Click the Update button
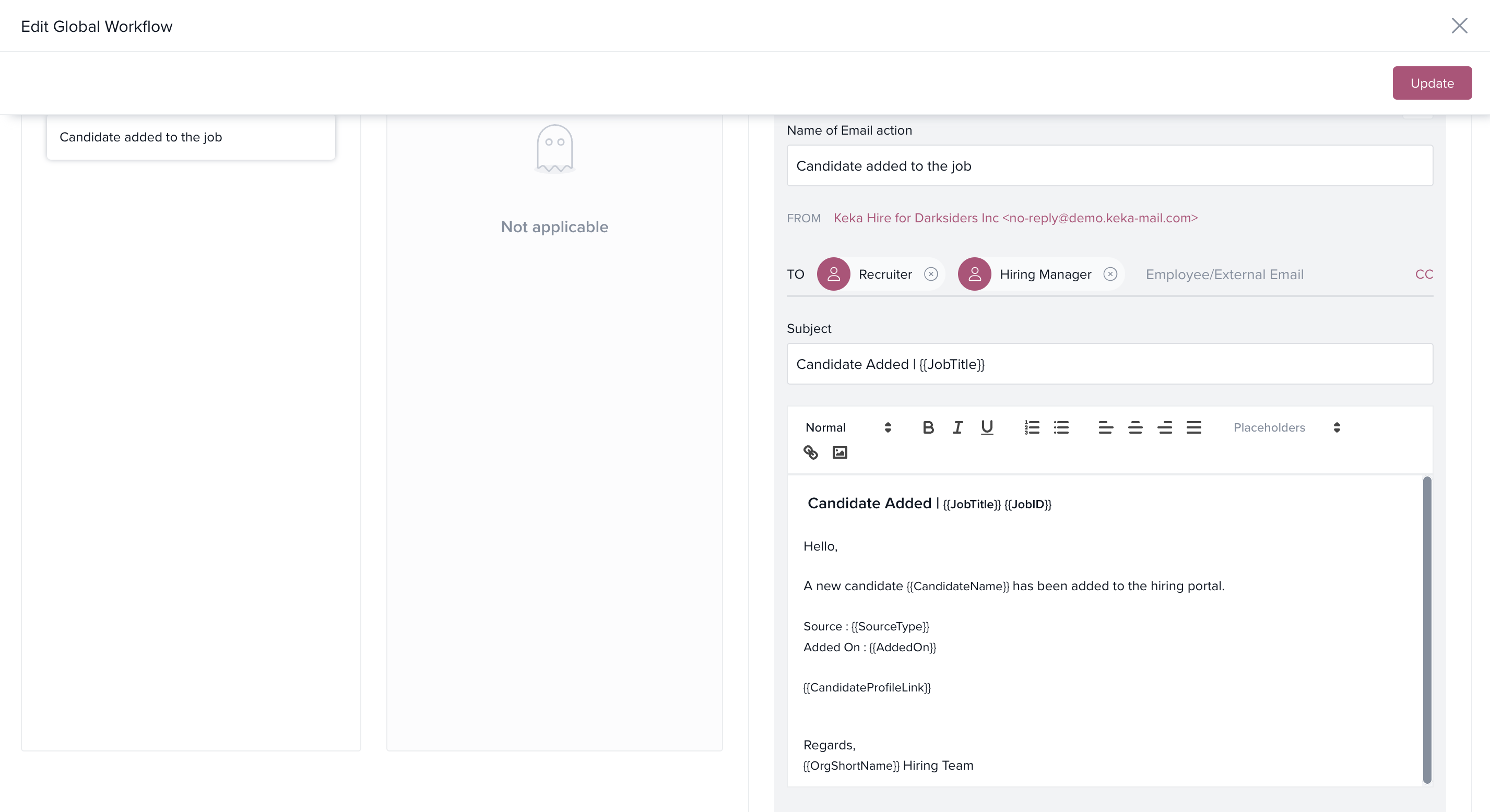The width and height of the screenshot is (1490, 812). tap(1432, 83)
